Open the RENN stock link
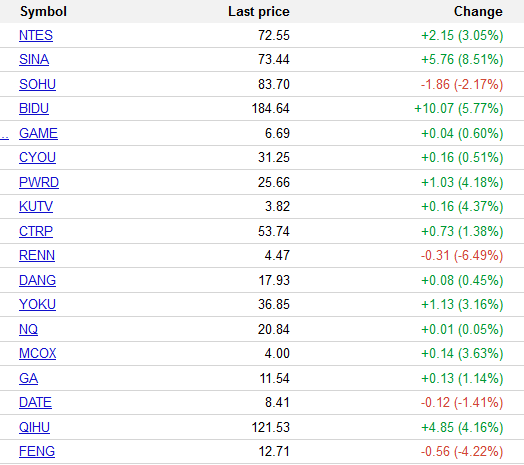 point(37,255)
